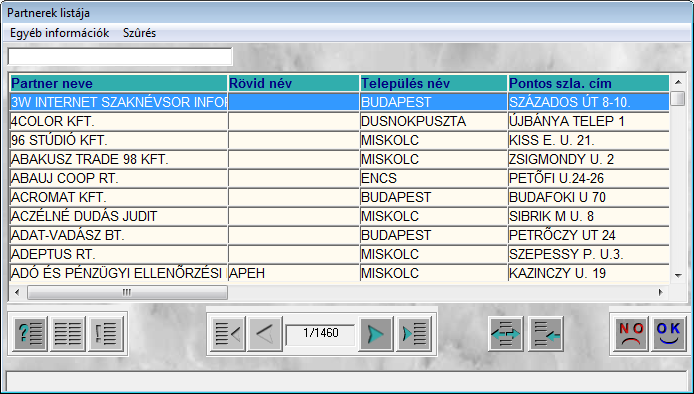Click the Rövid név column header
694x394 pixels.
tap(294, 83)
